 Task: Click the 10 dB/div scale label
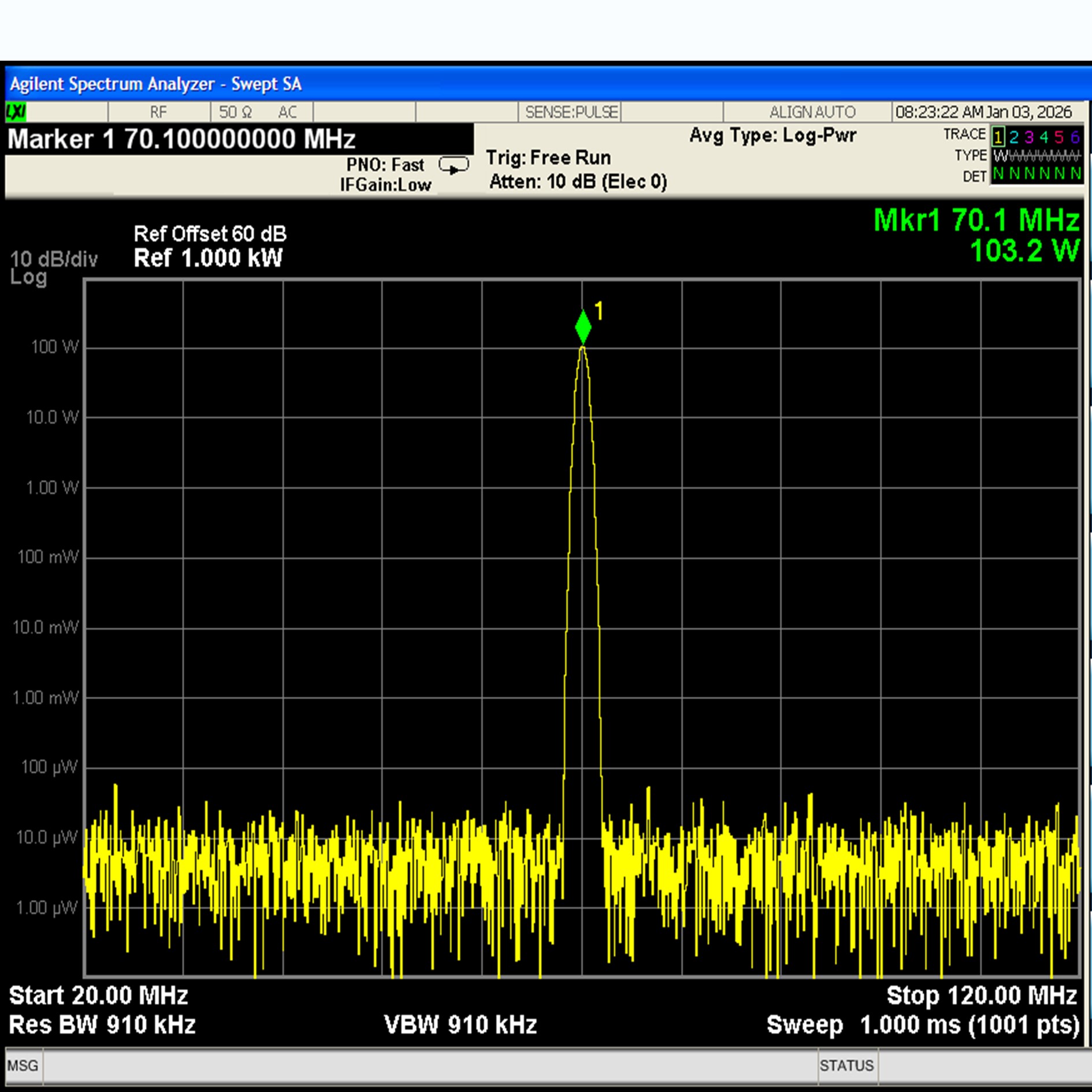54,259
